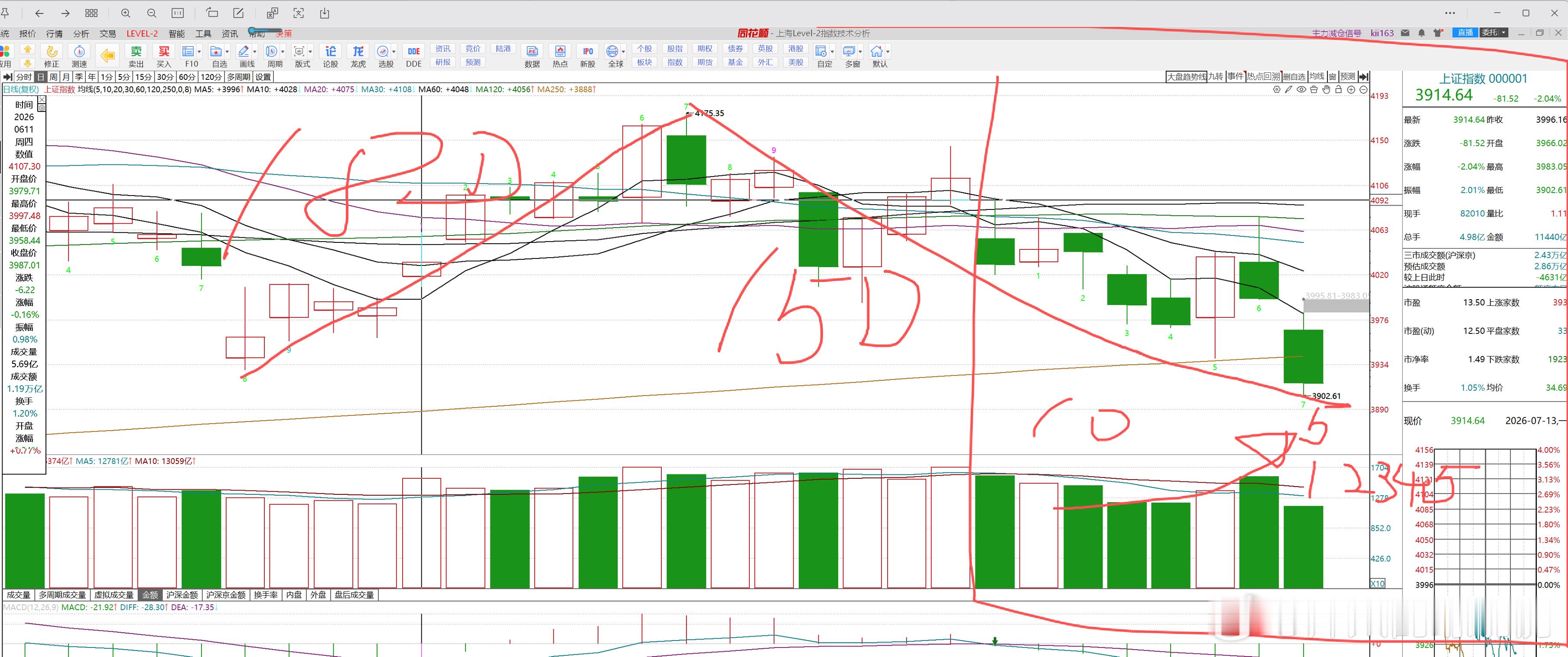The height and width of the screenshot is (657, 1568).
Task: Click the zoom in plus chart icon
Action: coord(1351,89)
